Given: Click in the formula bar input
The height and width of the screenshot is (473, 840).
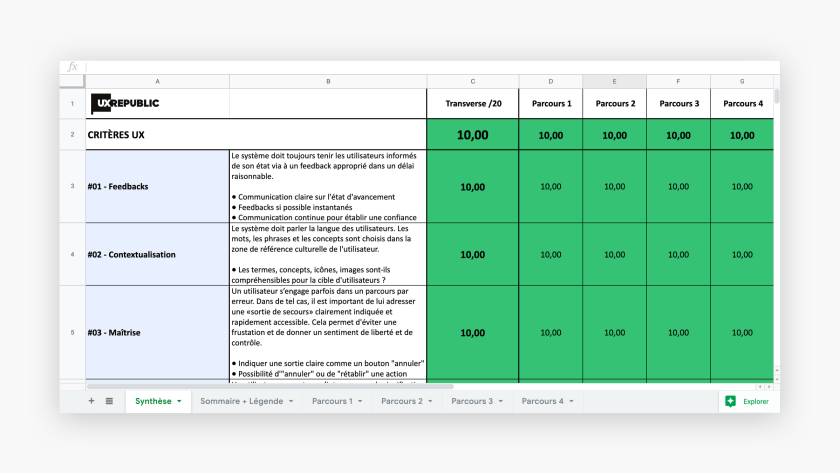Looking at the screenshot, I should point(432,67).
